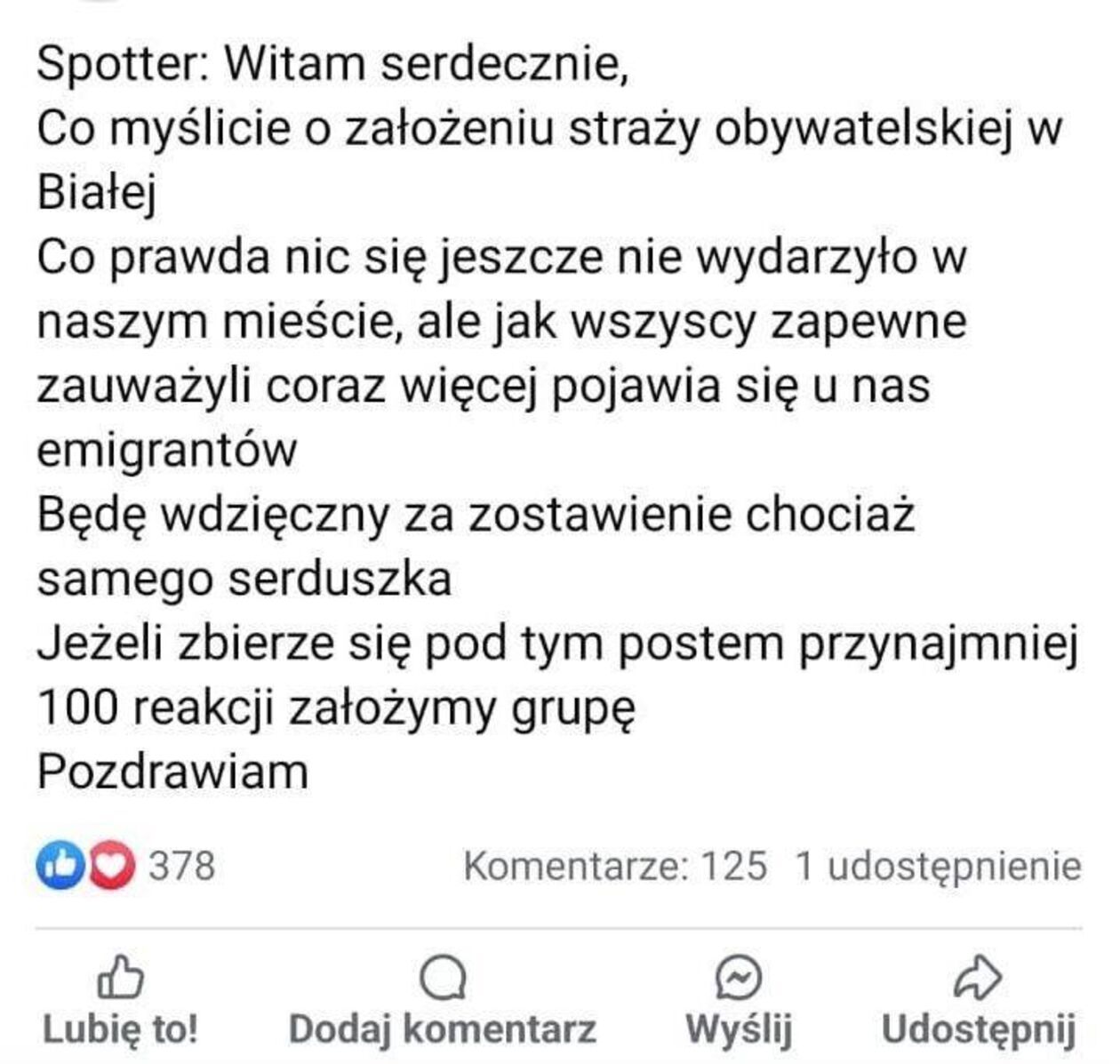
Task: Click the thumbs-up Like icon
Action: [x=120, y=979]
